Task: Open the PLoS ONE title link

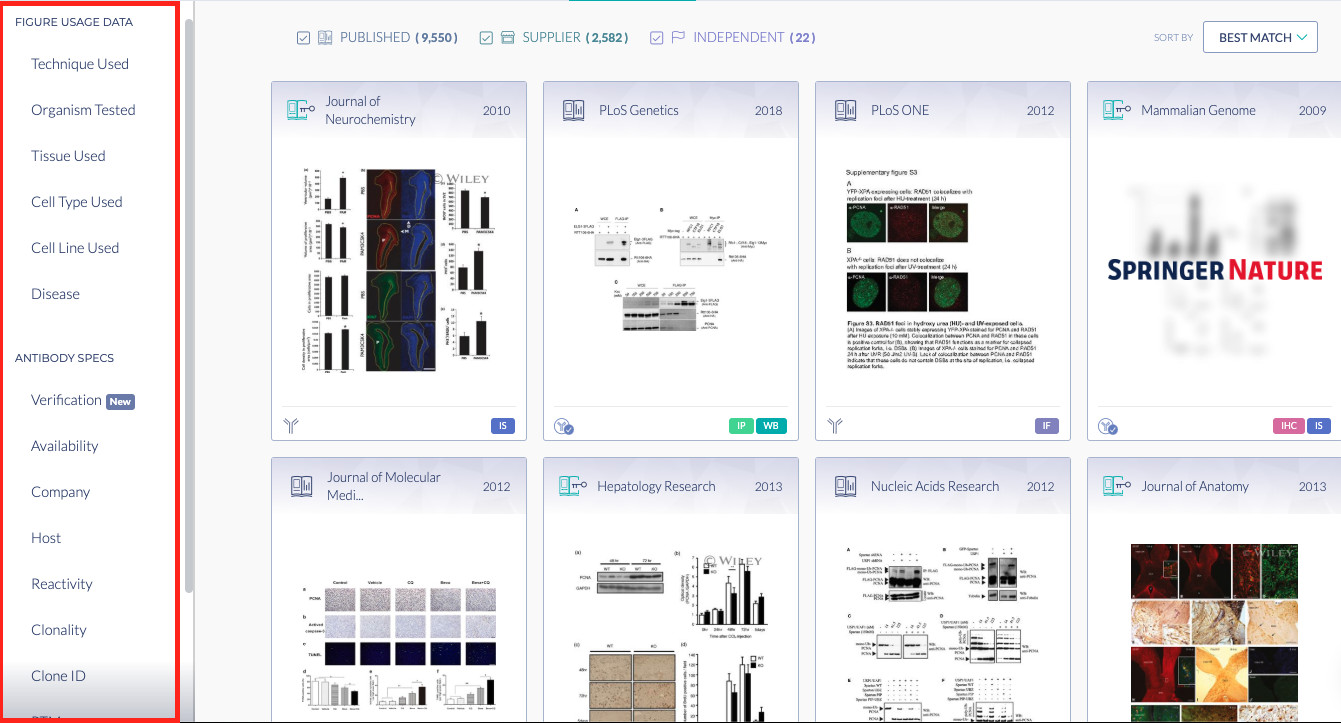Action: pyautogui.click(x=900, y=110)
